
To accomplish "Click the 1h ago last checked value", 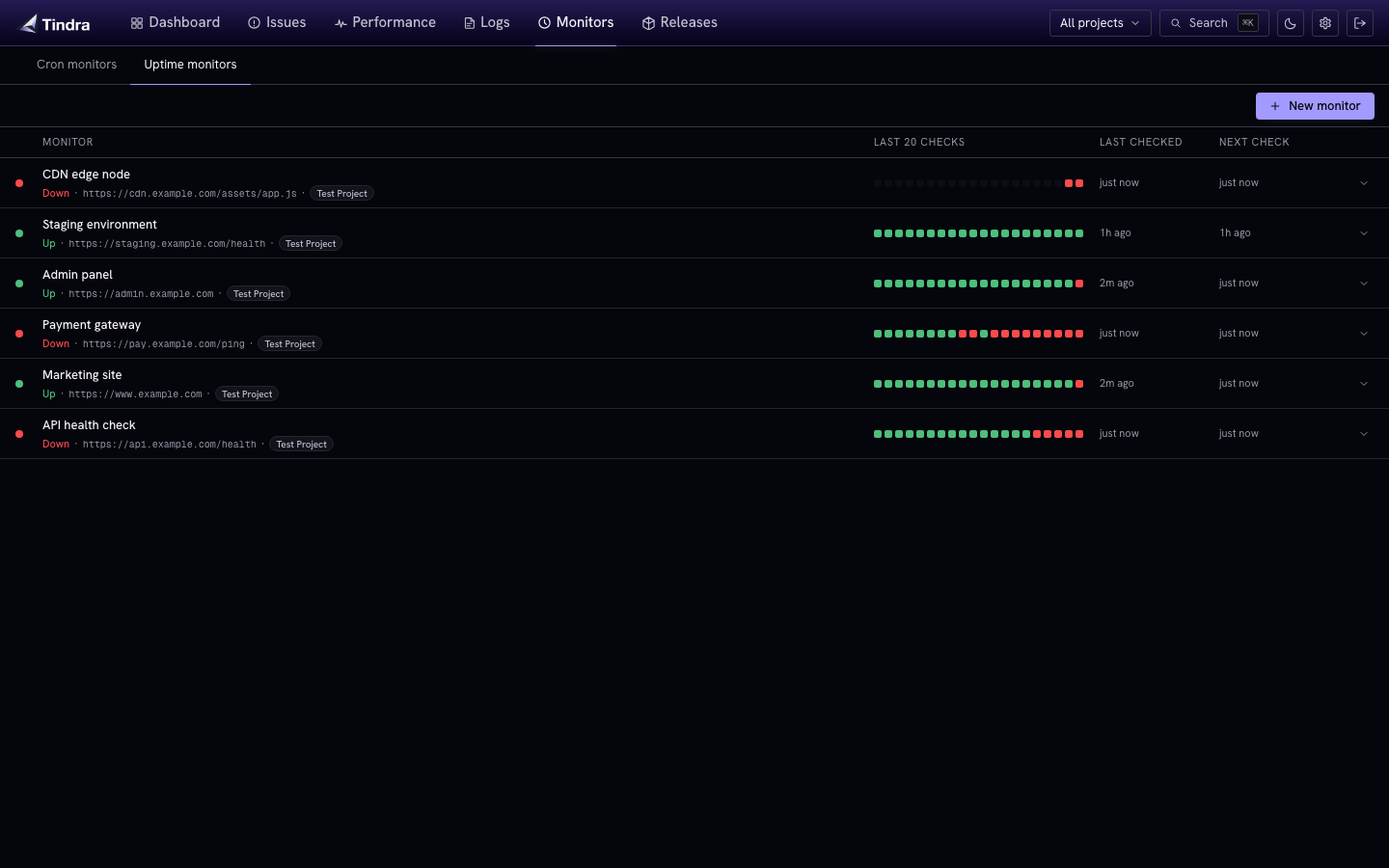I will [1115, 233].
